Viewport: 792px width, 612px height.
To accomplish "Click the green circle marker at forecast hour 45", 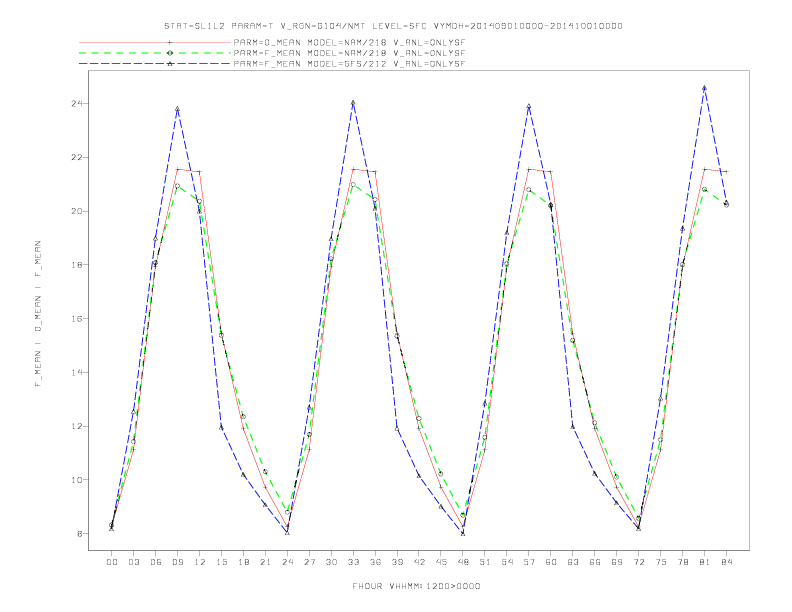I will tap(441, 474).
